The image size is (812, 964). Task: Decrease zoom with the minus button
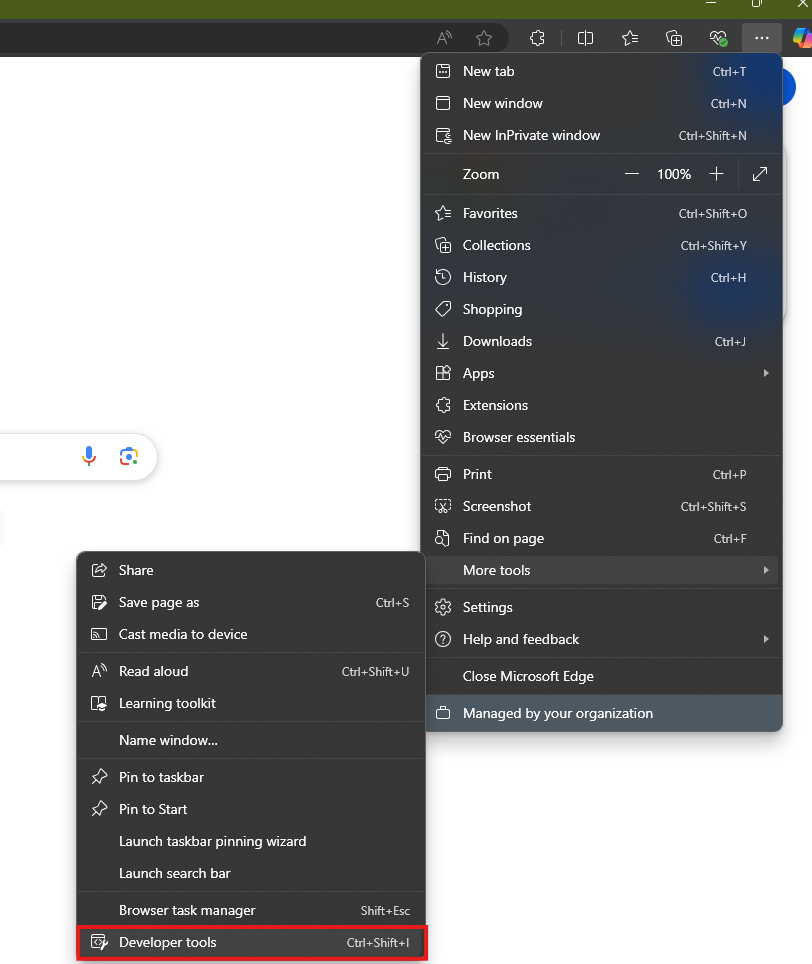(632, 174)
